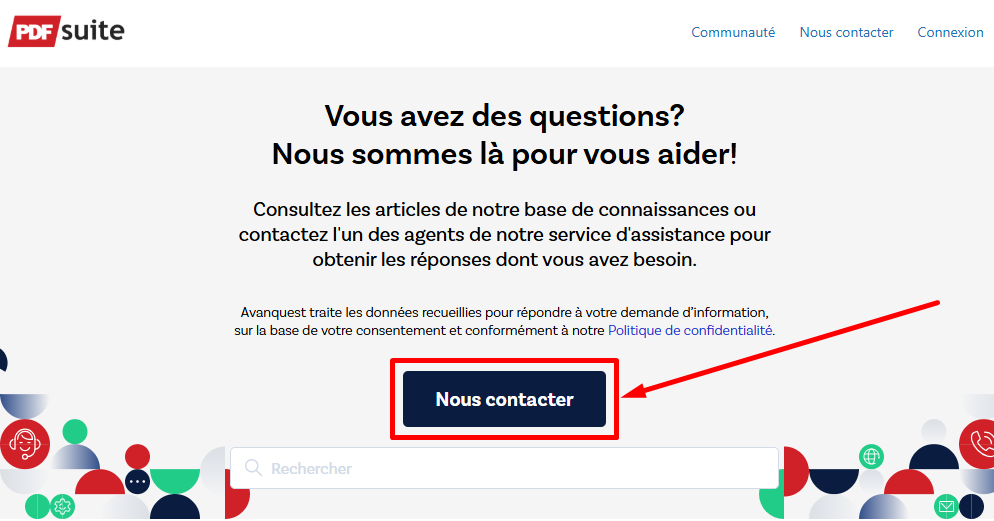Click the red annotation arrow
This screenshot has height=521, width=994.
(780, 349)
